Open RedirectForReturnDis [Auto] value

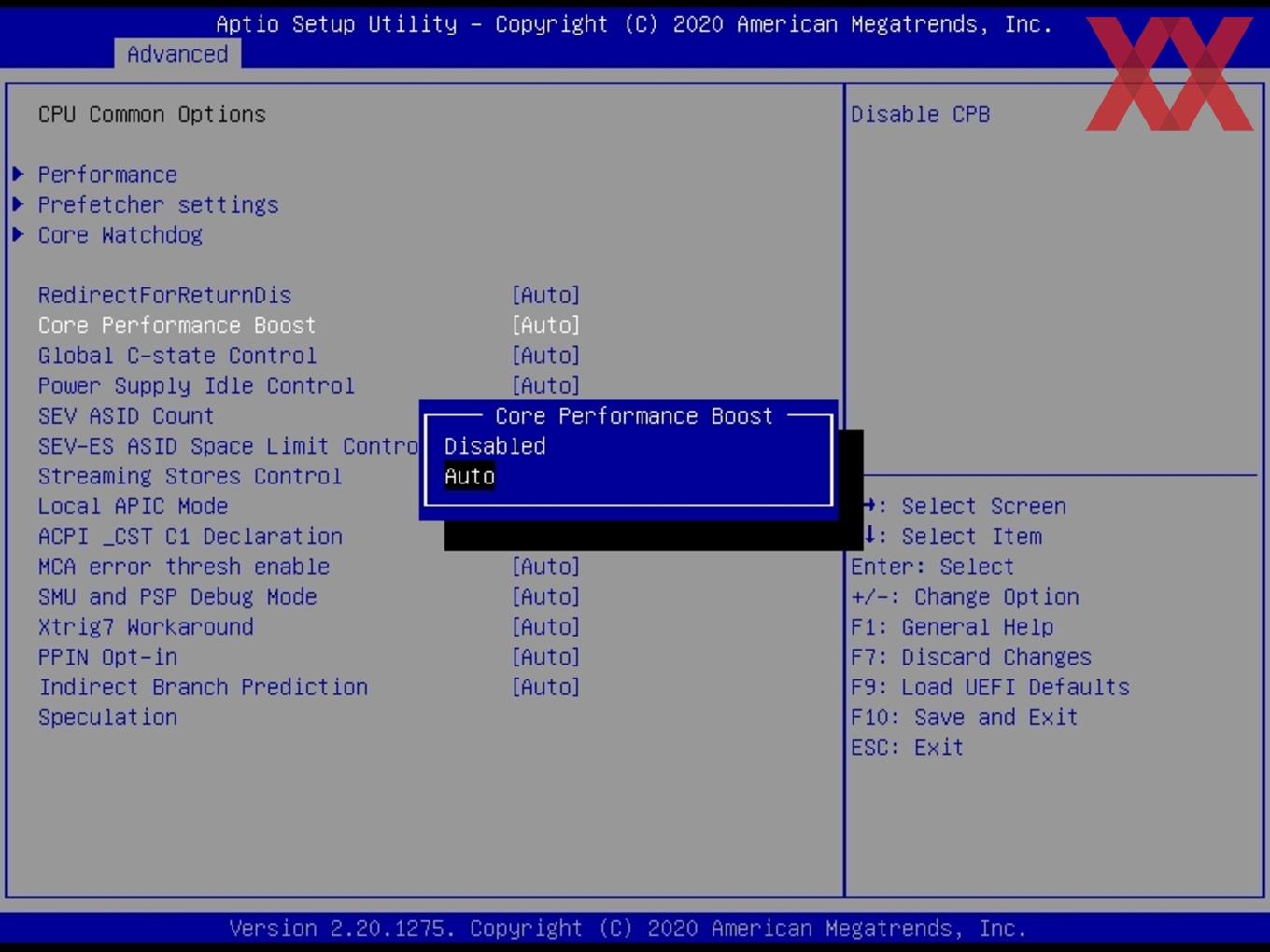coord(545,295)
